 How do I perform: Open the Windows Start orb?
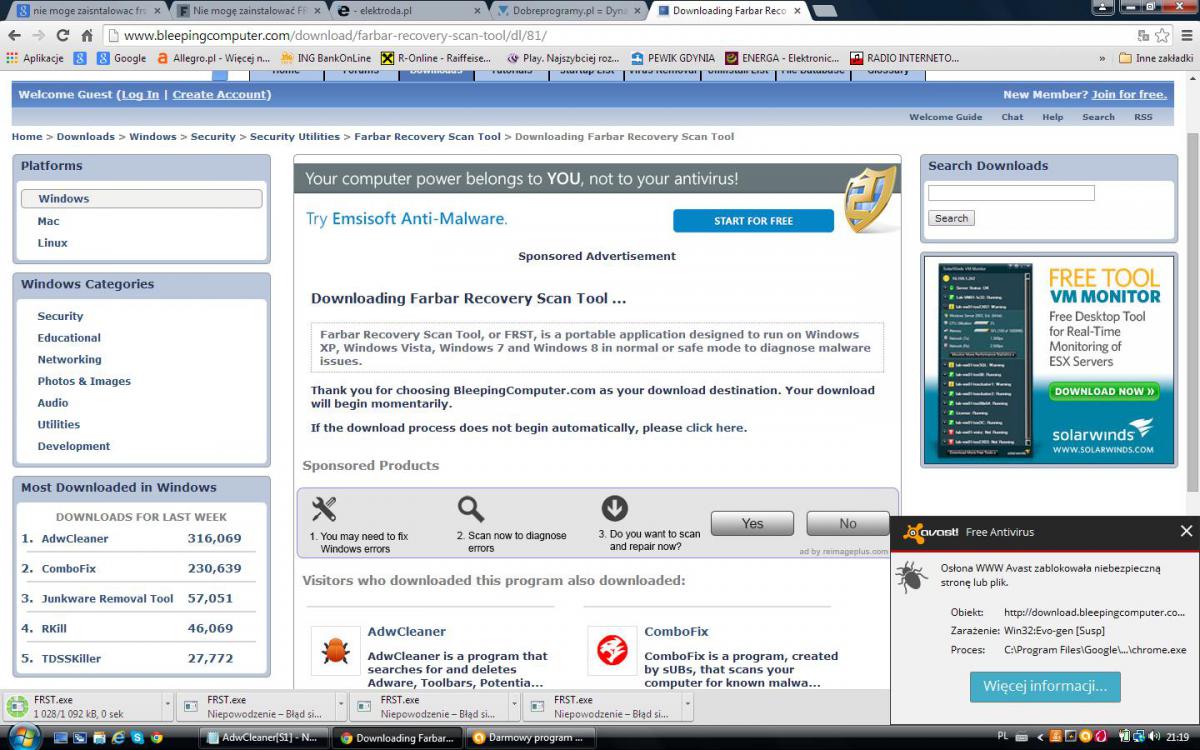pos(23,738)
